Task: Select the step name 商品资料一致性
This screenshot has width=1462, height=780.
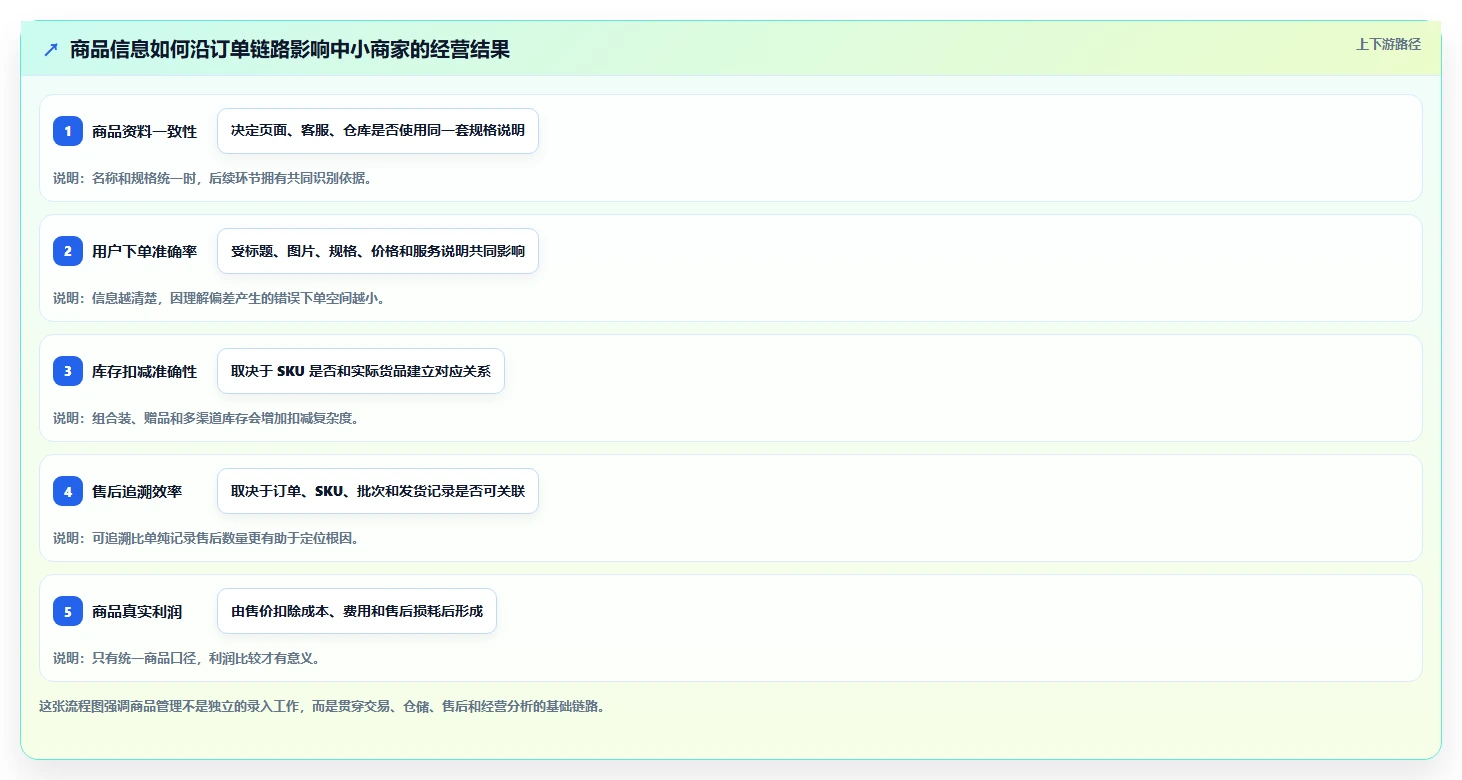Action: 144,131
